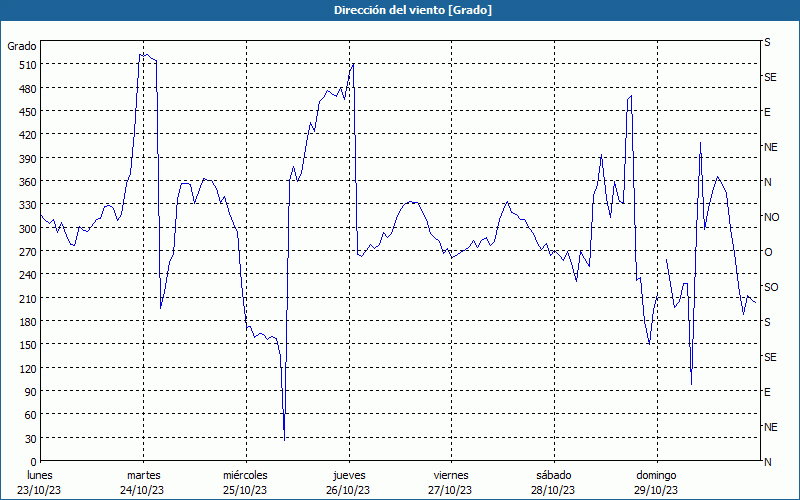800x500 pixels.
Task: Click the 'domingo' day label
Action: (656, 475)
